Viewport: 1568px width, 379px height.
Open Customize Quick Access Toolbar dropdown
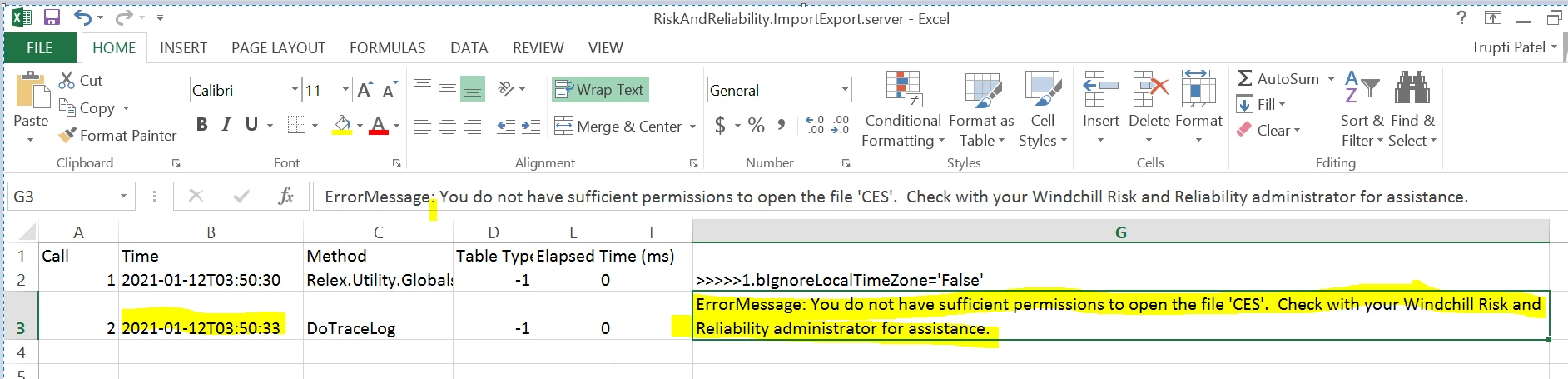(160, 17)
